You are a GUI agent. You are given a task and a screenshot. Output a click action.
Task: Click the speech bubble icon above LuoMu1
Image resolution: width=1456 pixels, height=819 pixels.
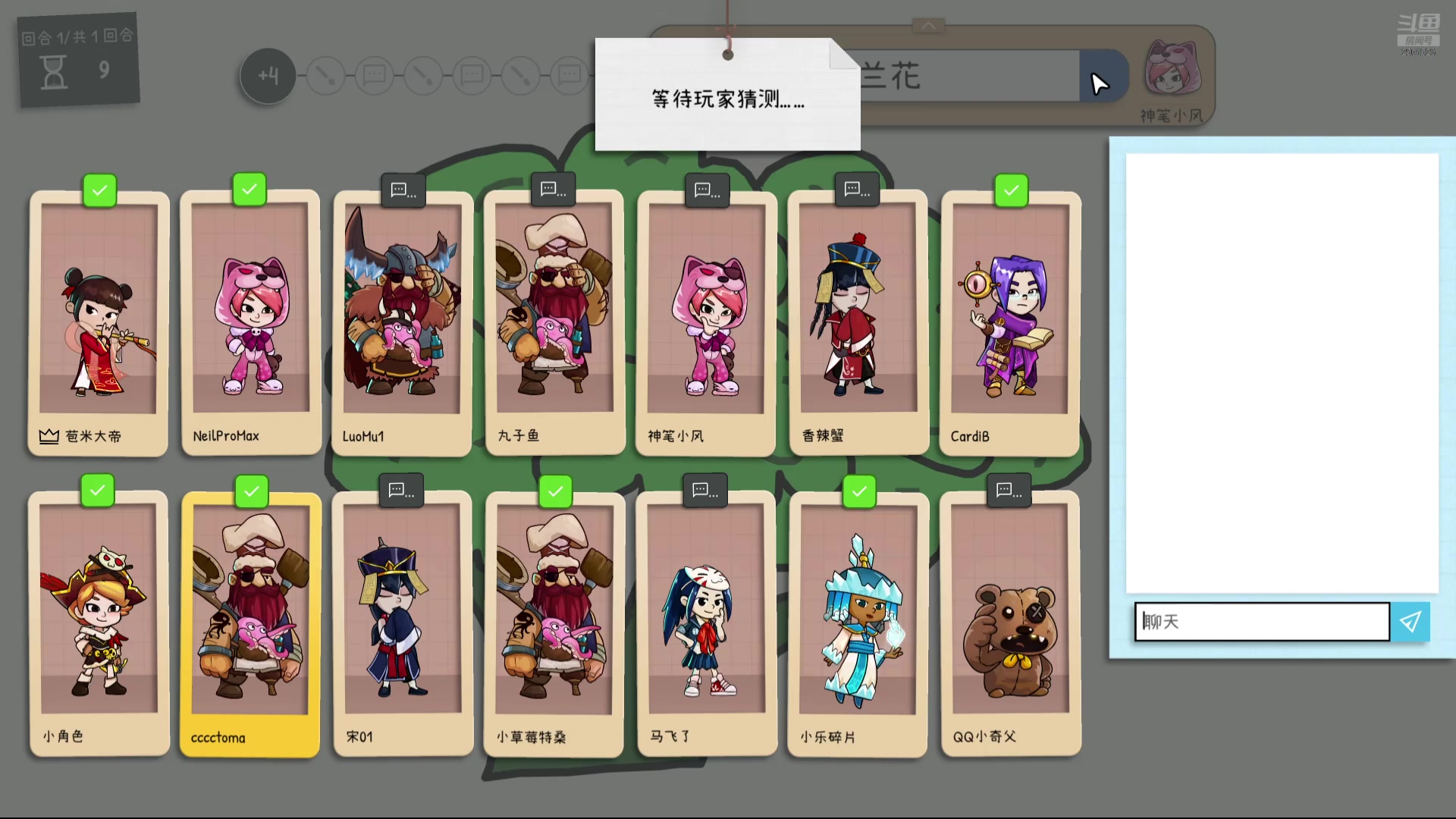403,190
